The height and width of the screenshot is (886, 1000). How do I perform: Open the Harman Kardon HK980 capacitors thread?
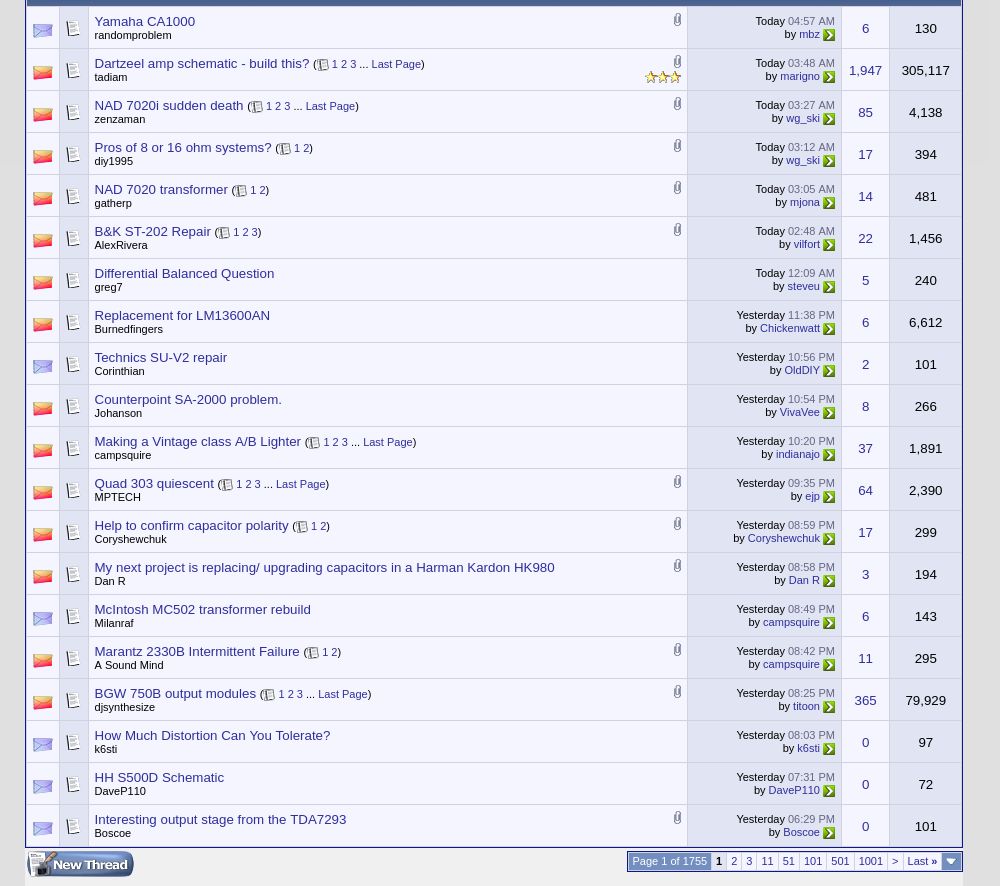coord(325,568)
